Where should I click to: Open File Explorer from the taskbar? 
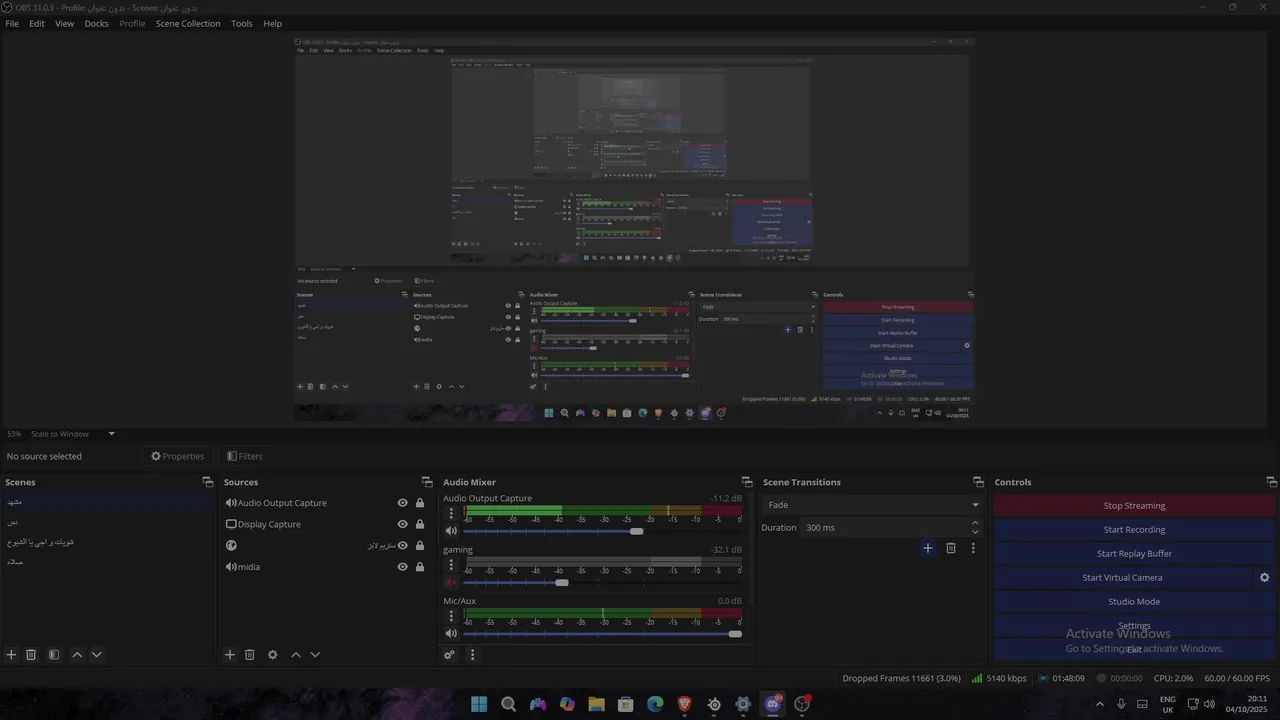(x=597, y=704)
